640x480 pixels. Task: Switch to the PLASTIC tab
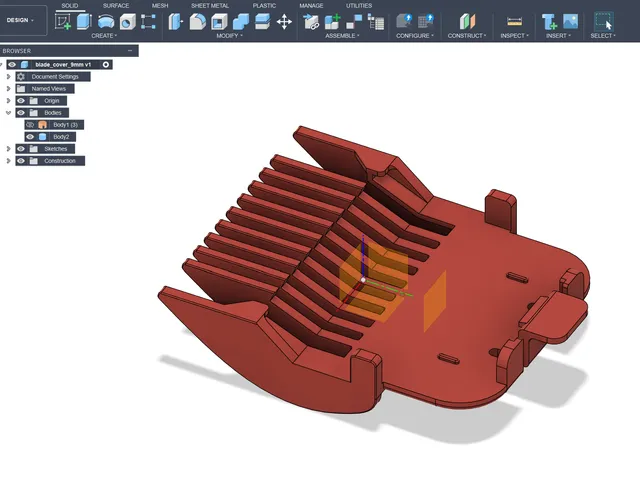tap(264, 6)
